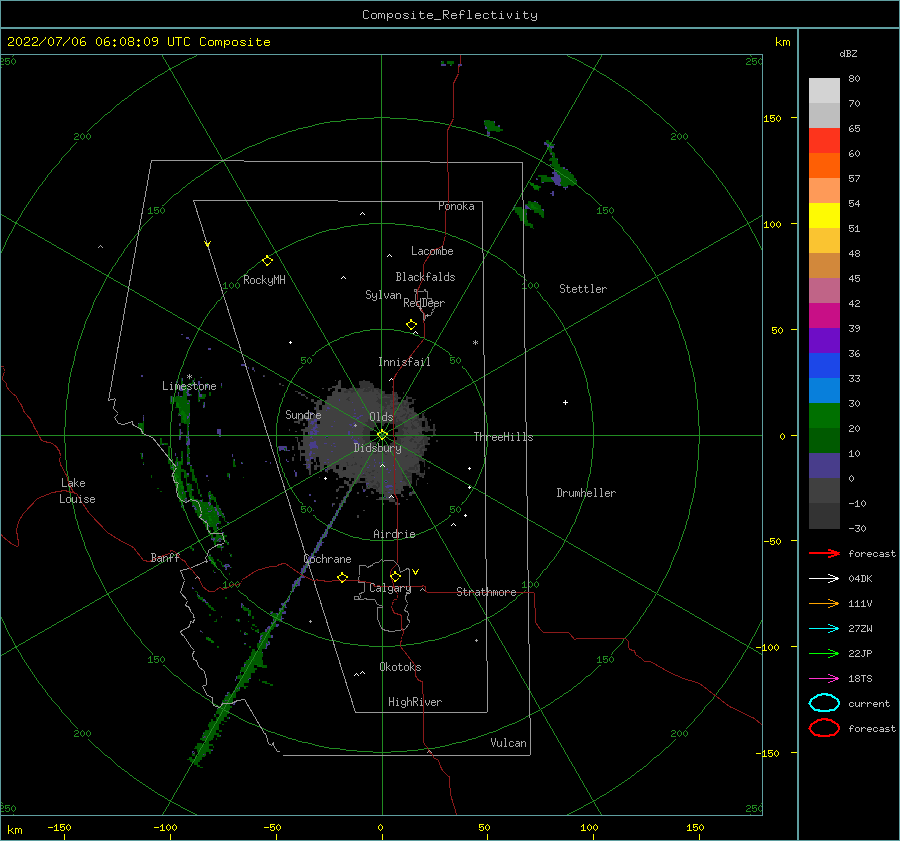Viewport: 900px width, 841px height.
Task: Click the Innisfail label
Action: tap(404, 362)
